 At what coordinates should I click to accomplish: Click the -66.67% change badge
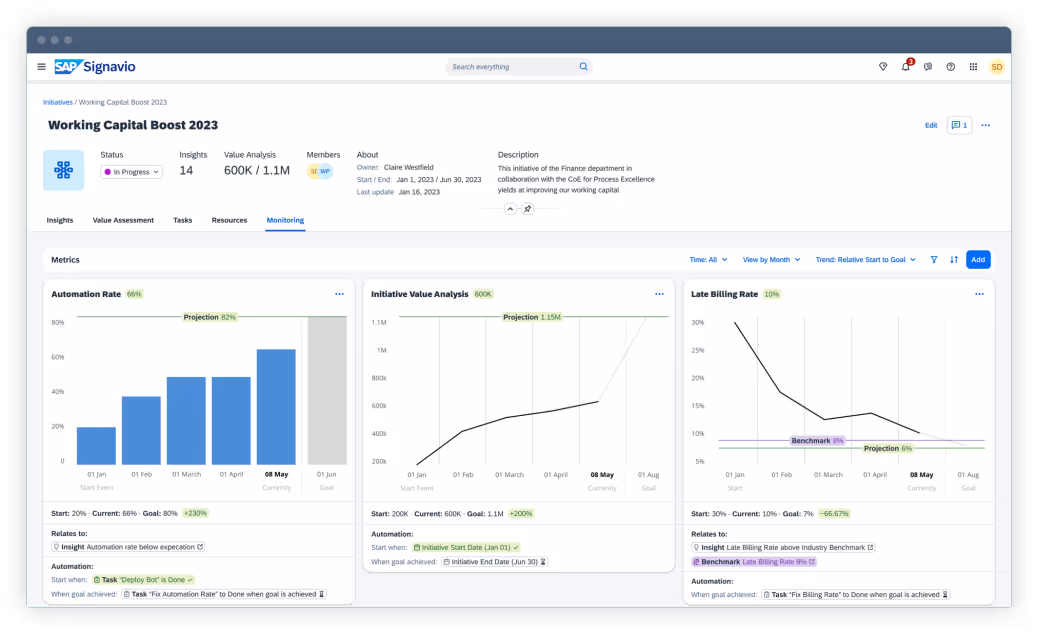point(834,514)
